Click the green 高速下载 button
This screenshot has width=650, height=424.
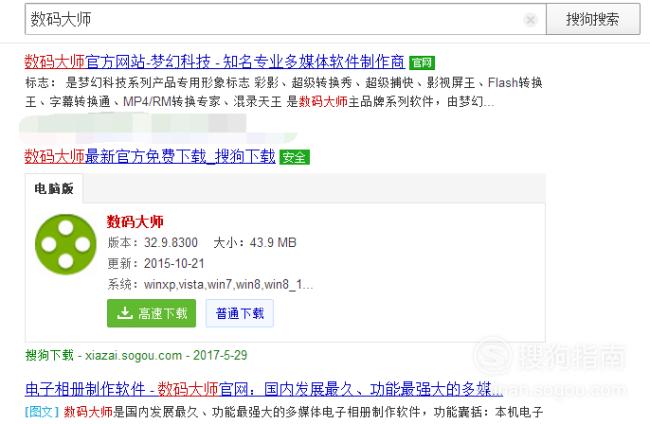click(151, 313)
